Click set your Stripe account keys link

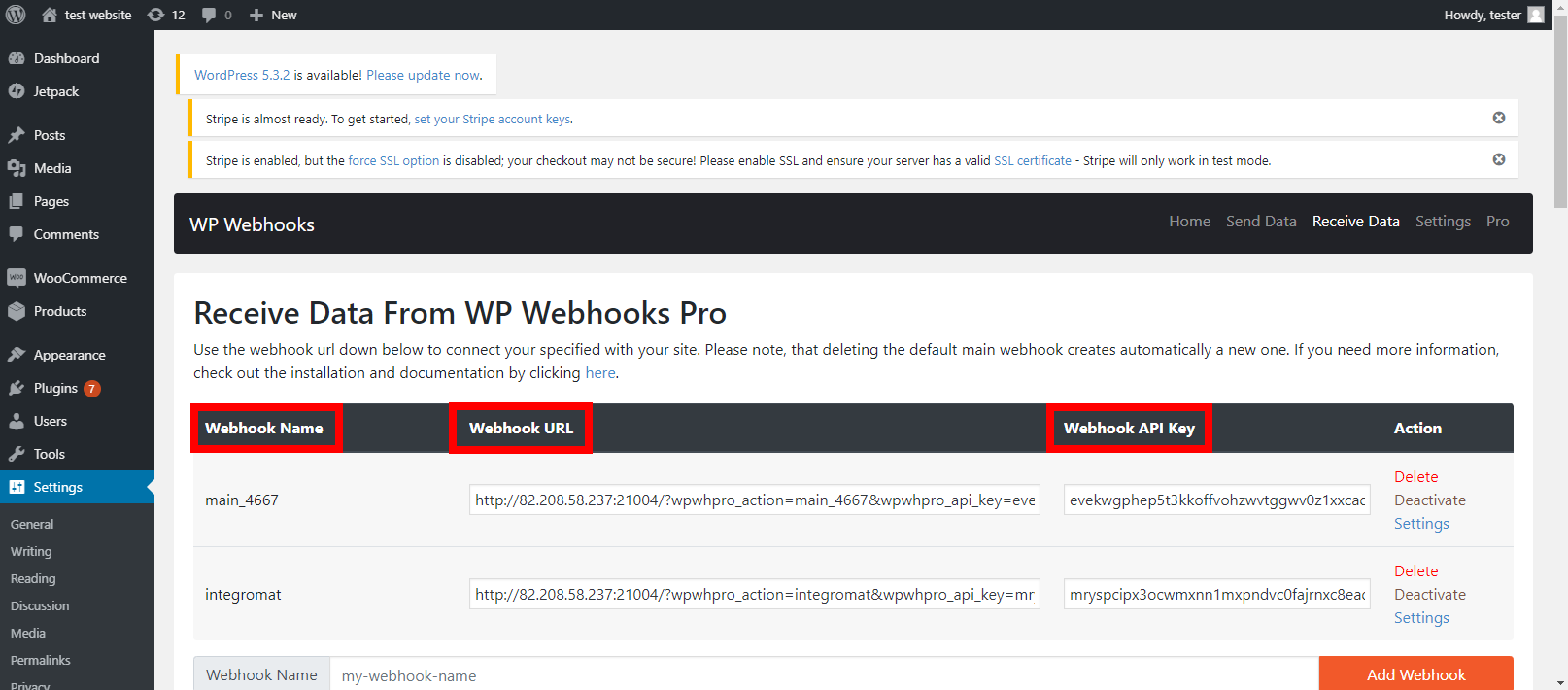coord(493,120)
